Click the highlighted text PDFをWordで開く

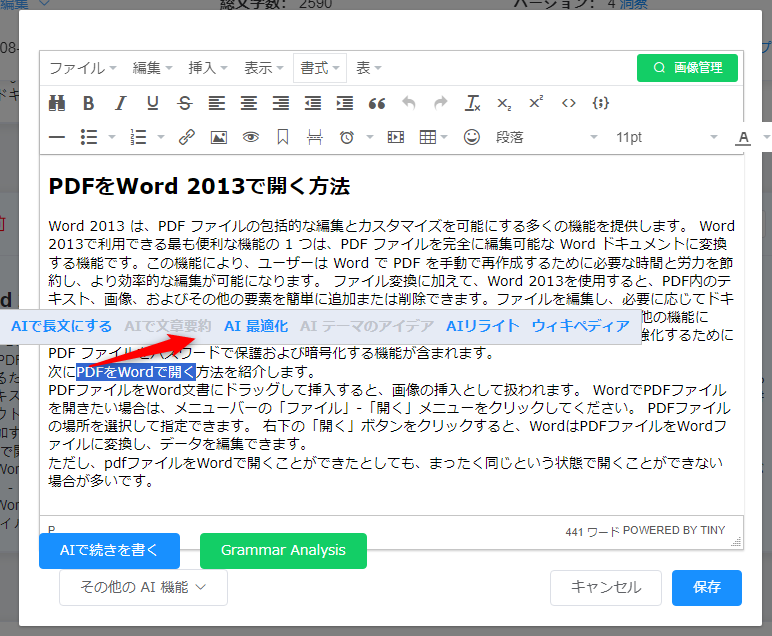tap(136, 372)
